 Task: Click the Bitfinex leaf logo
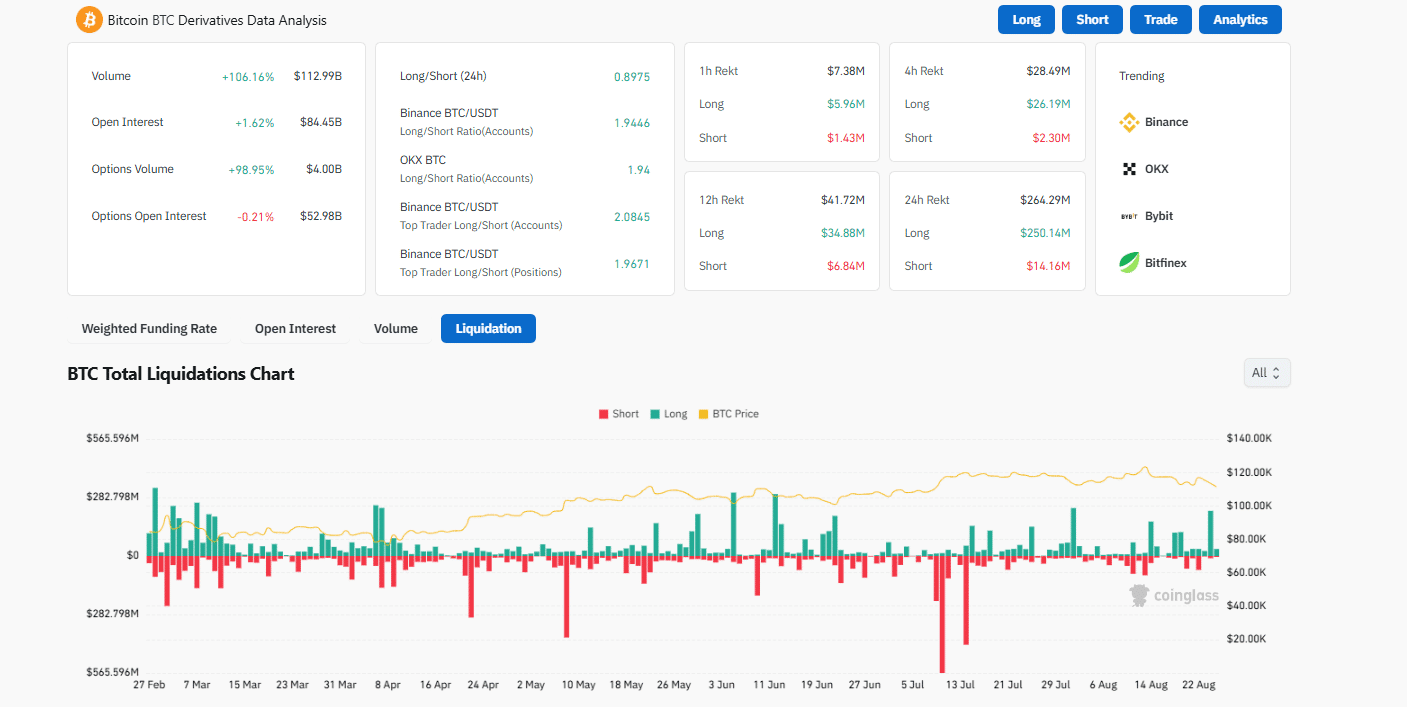click(1129, 262)
